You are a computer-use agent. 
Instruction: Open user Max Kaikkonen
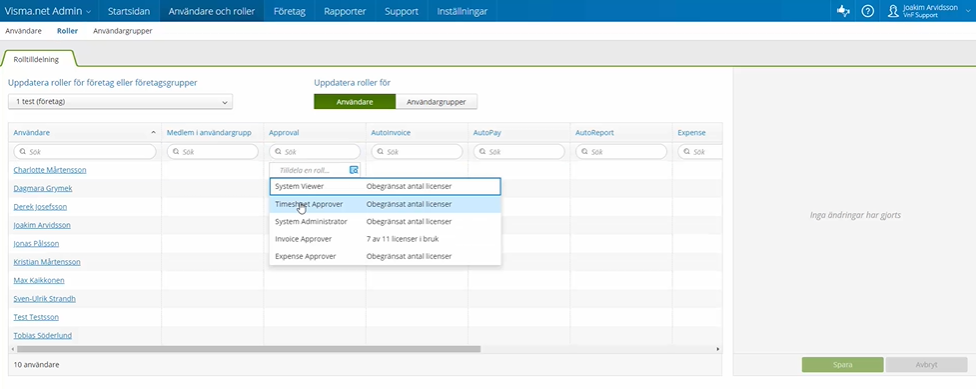[39, 280]
